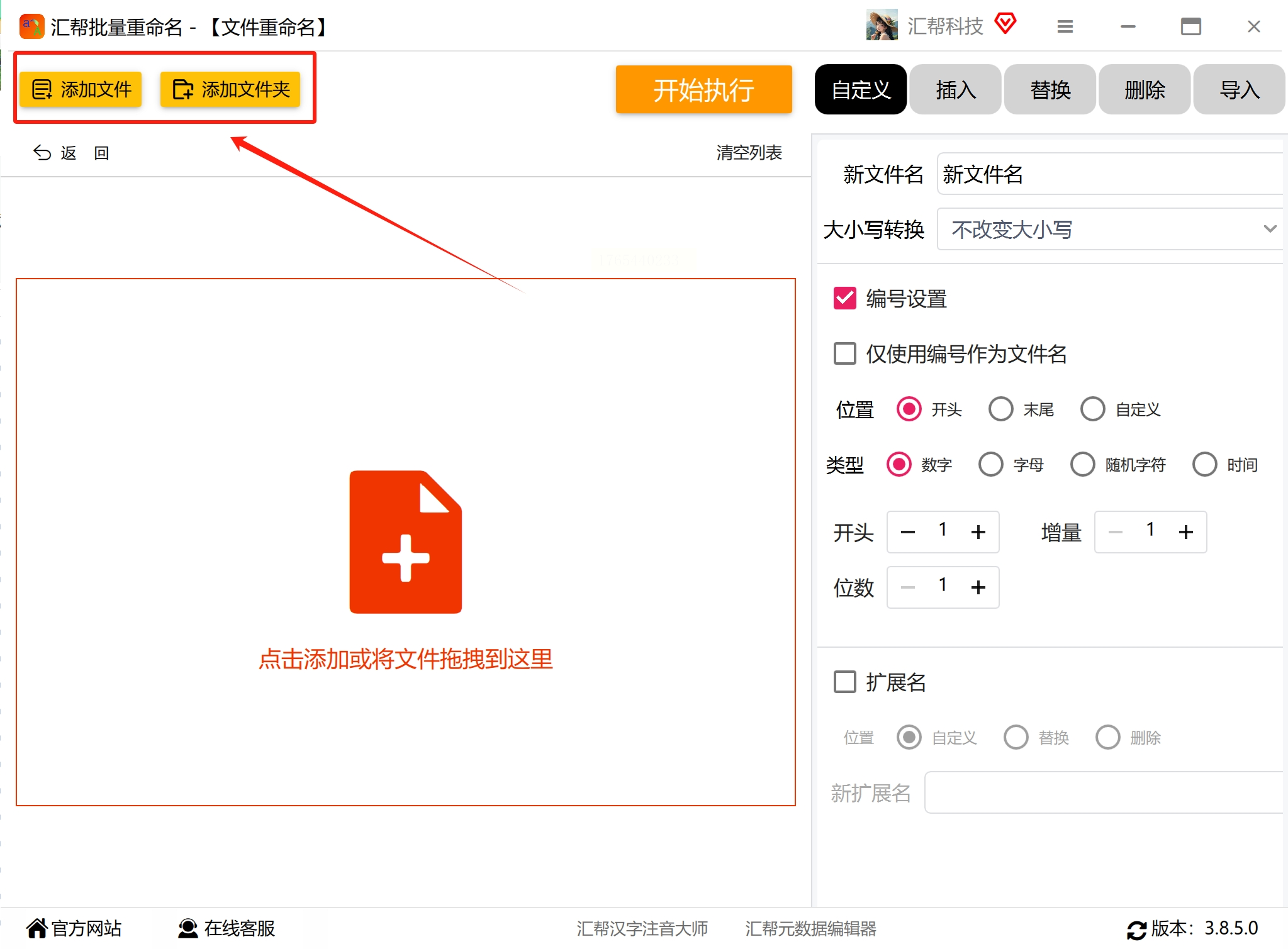The image size is (1288, 949).
Task: Tick the 扩展名 checkbox
Action: coord(844,682)
